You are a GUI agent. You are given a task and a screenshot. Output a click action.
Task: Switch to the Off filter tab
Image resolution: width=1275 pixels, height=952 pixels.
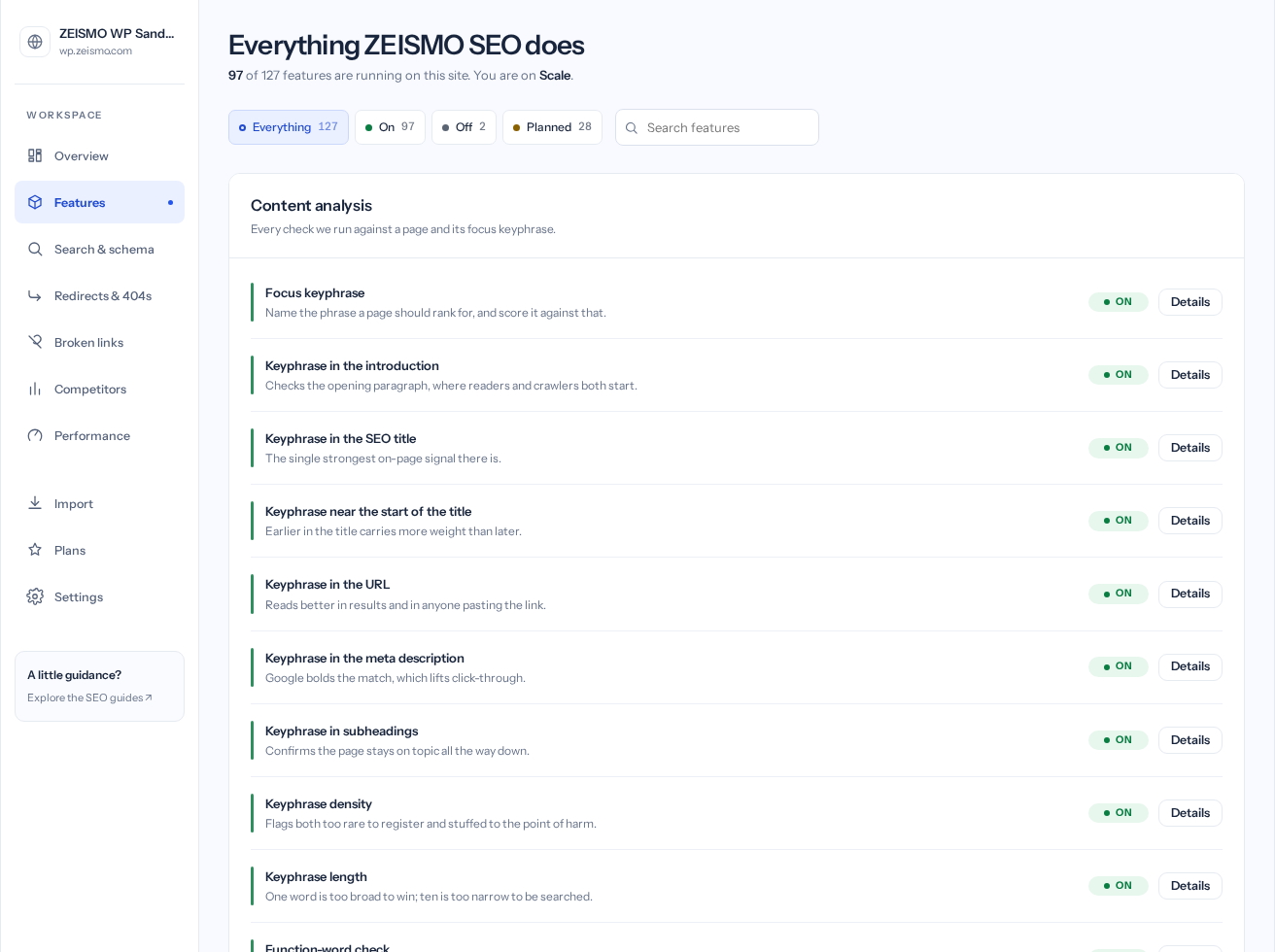(464, 127)
